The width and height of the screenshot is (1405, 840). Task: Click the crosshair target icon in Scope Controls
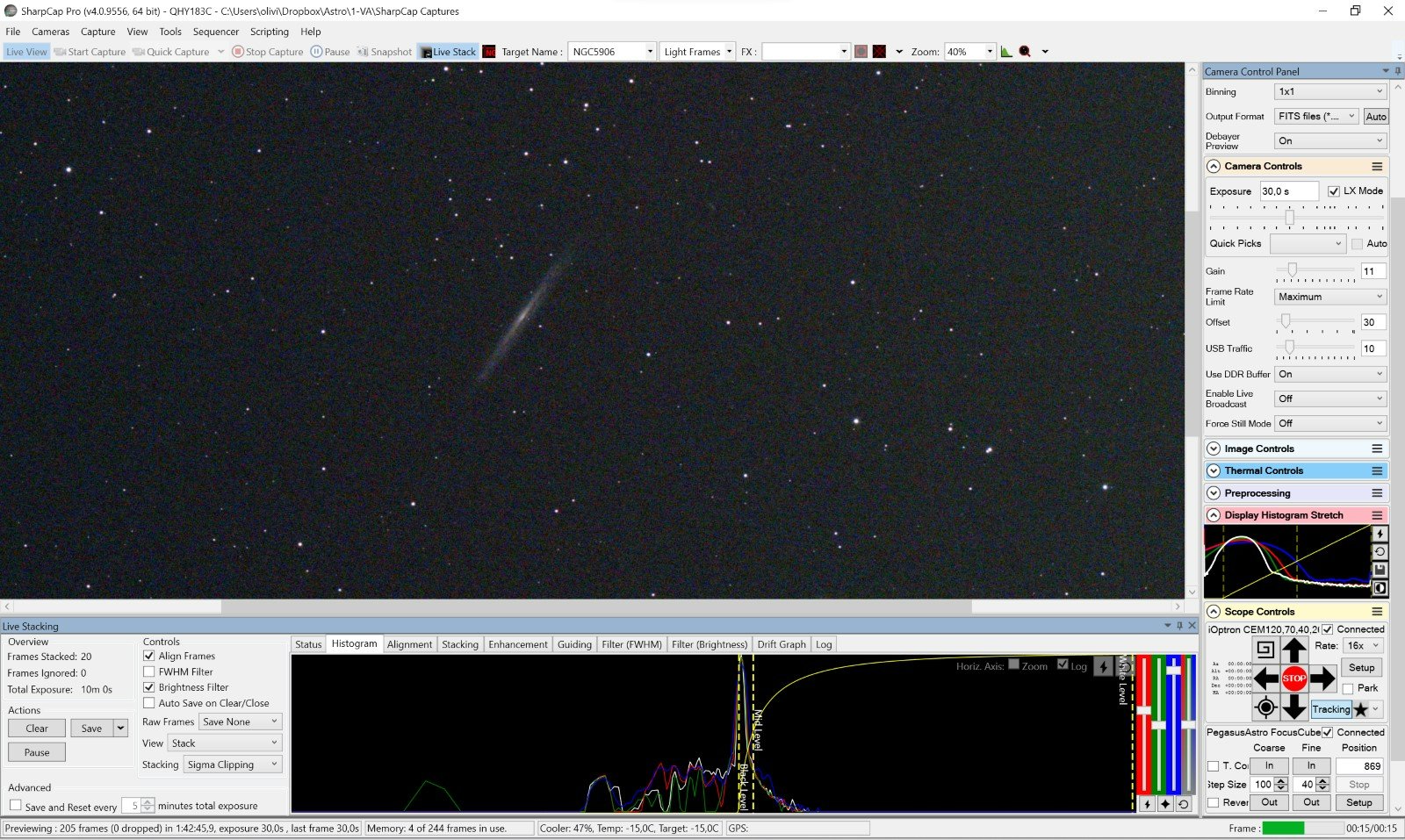click(x=1265, y=707)
